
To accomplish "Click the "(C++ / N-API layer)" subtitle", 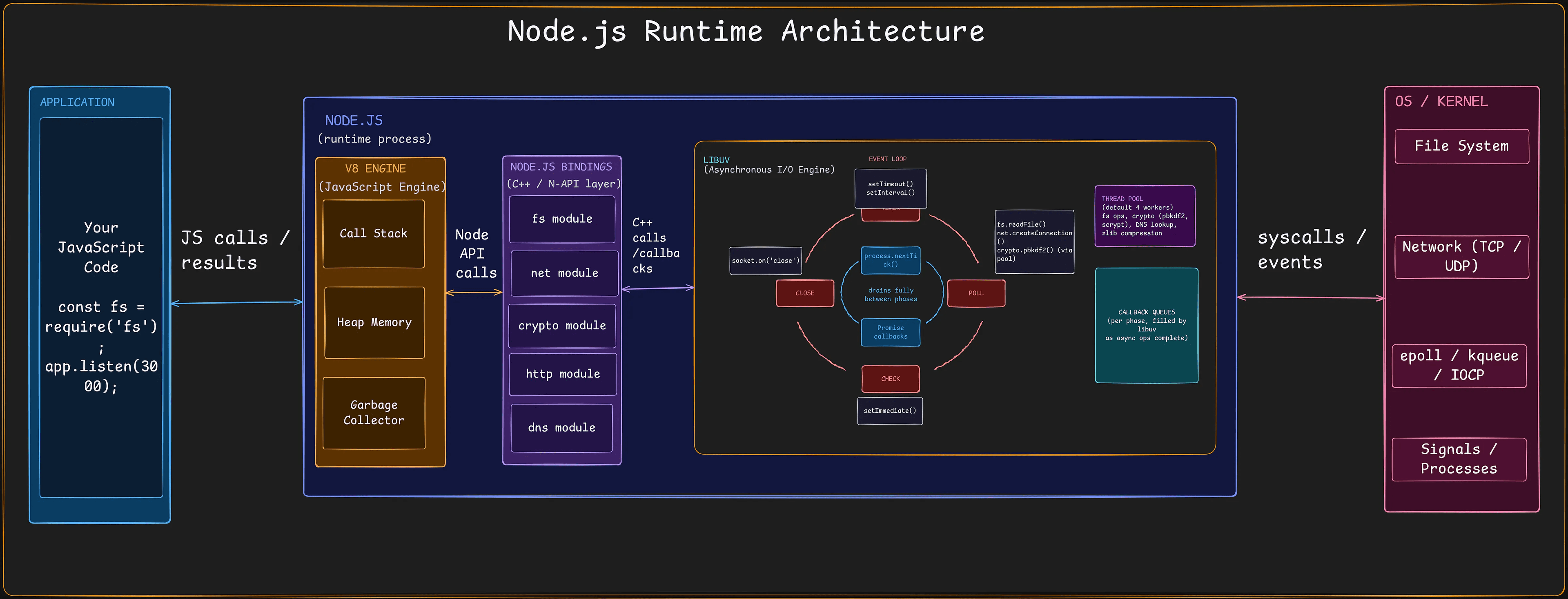I will (563, 184).
